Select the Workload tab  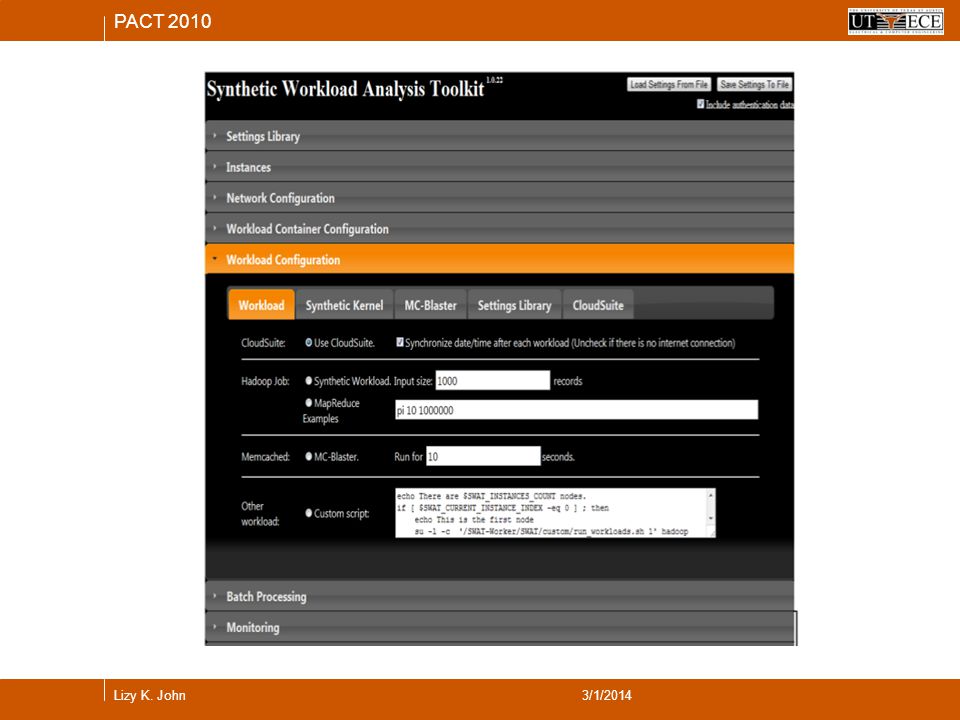pos(261,305)
